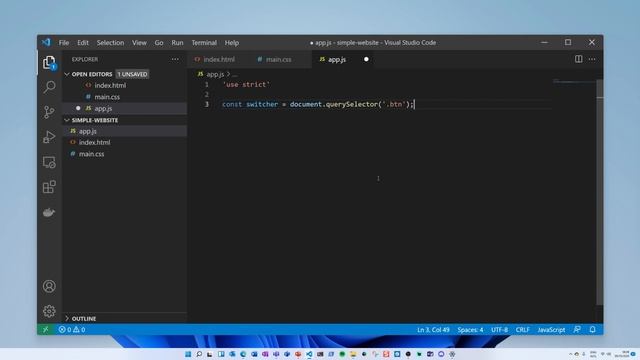Open the File menu

tap(64, 42)
